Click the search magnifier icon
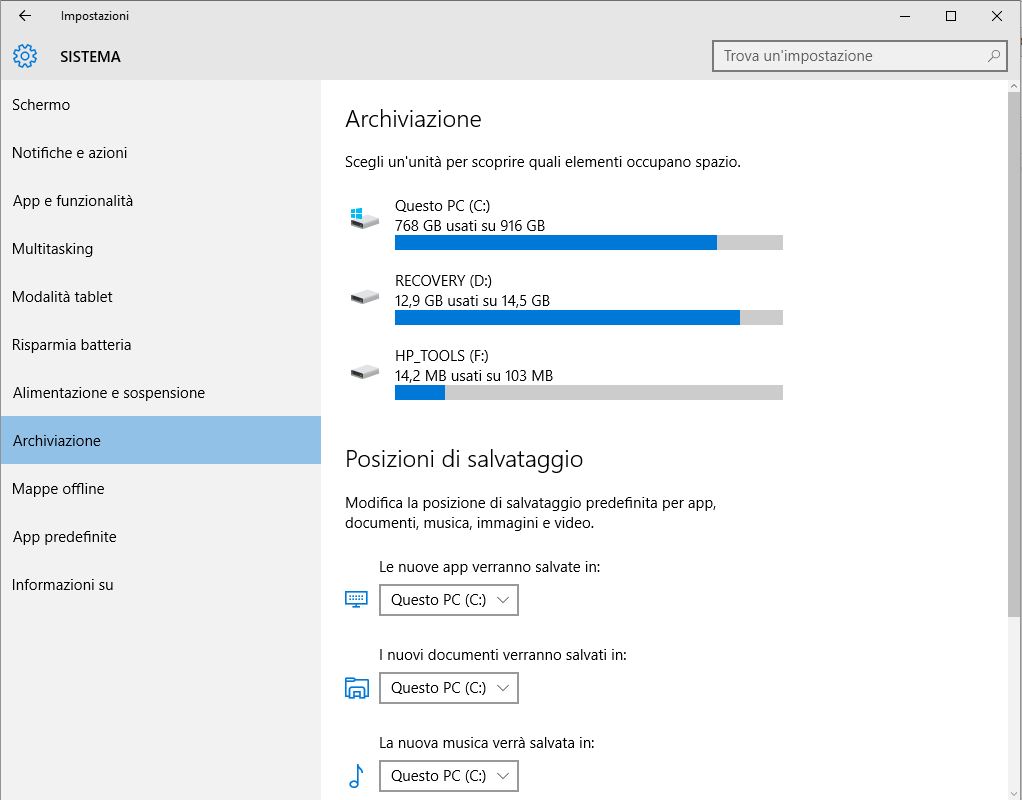This screenshot has height=800, width=1022. tap(994, 56)
